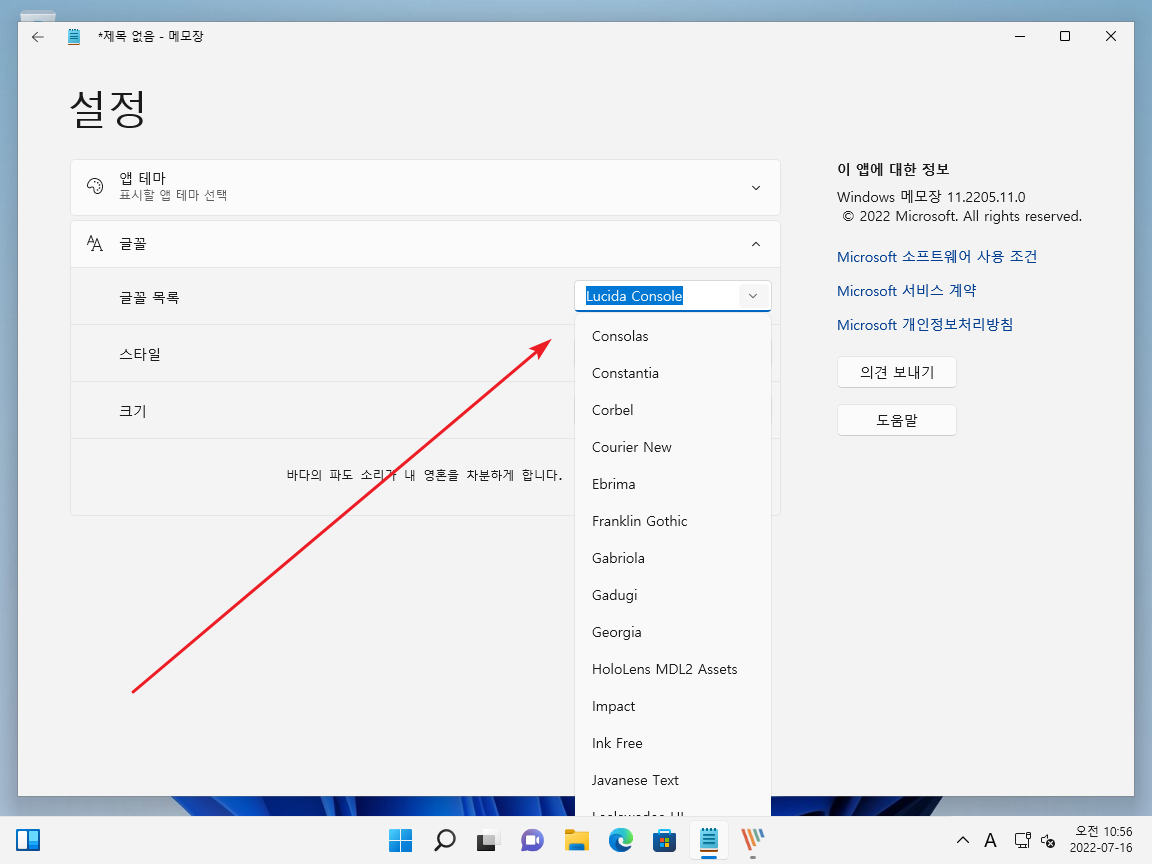Open the striped app icon on taskbar
This screenshot has height=864, width=1152.
click(x=753, y=840)
